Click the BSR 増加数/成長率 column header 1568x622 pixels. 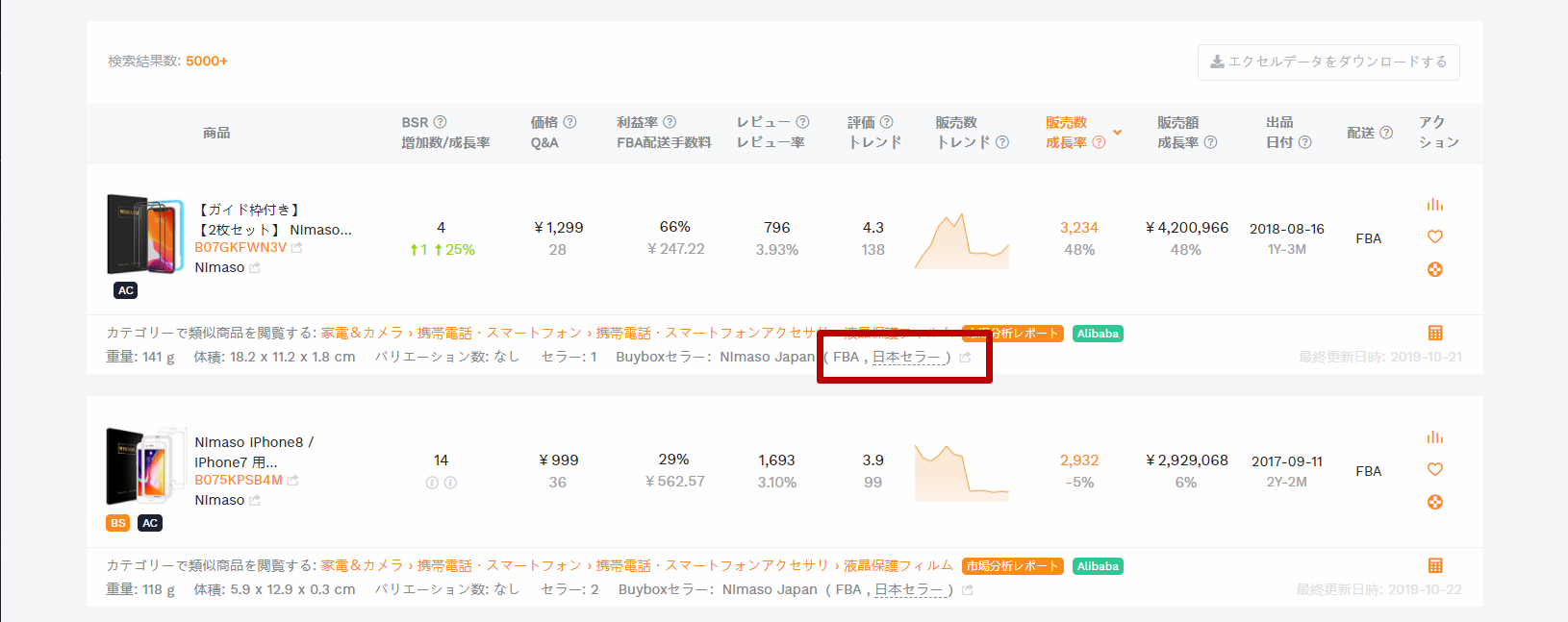445,133
